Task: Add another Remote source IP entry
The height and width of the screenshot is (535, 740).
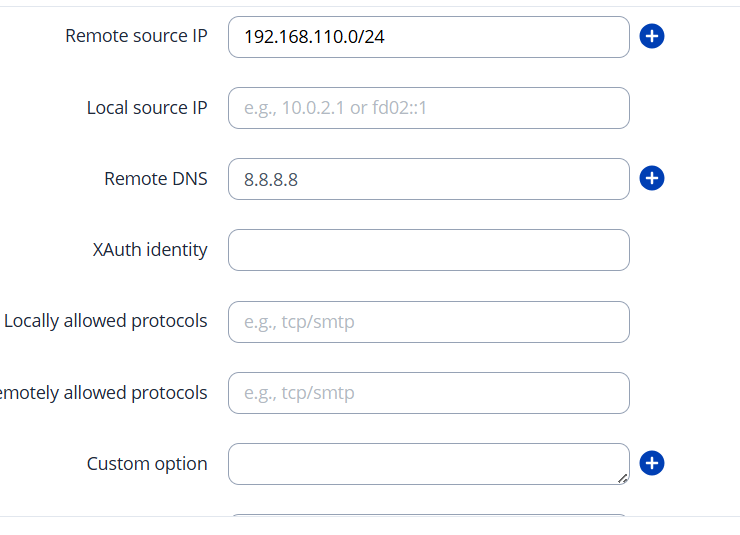Action: pyautogui.click(x=652, y=37)
